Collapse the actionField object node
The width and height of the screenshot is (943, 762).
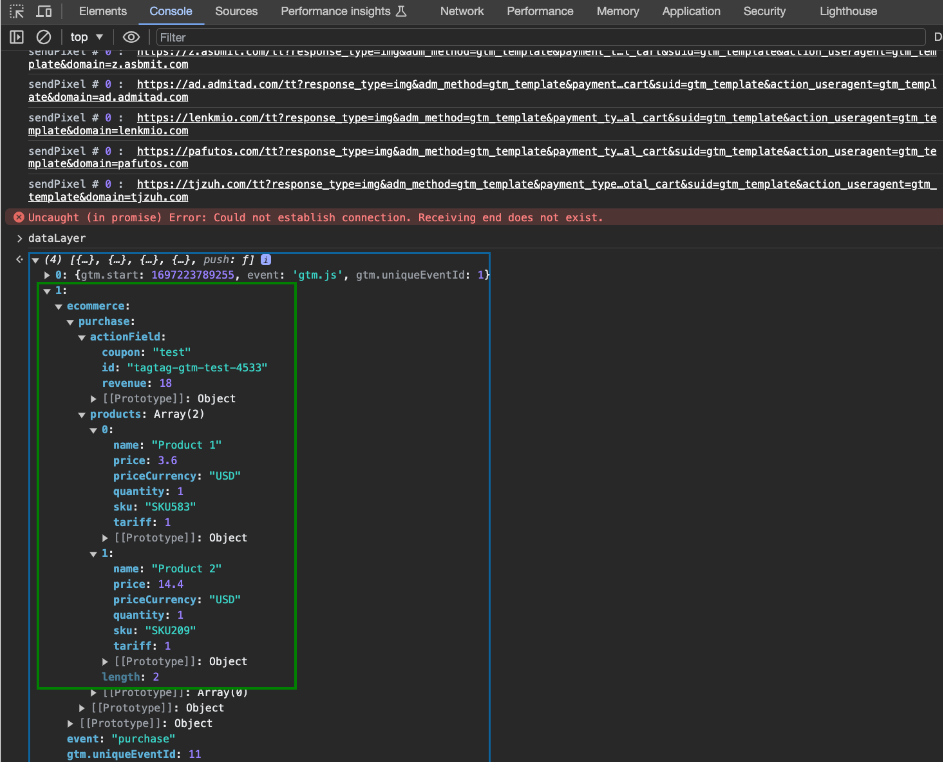pos(83,337)
